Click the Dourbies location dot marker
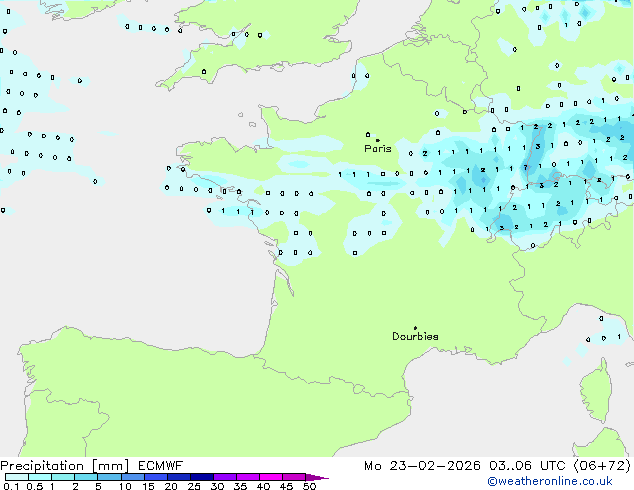Image resolution: width=634 pixels, height=490 pixels. pyautogui.click(x=415, y=328)
